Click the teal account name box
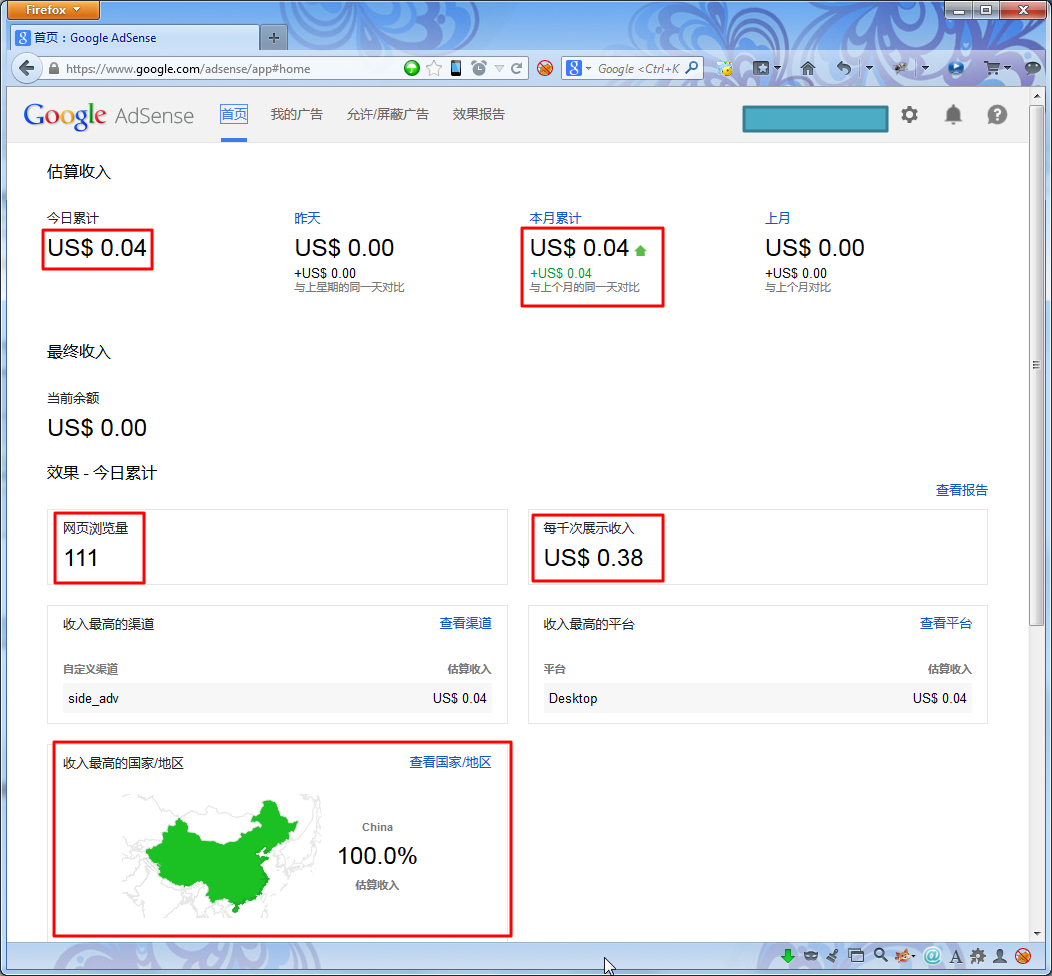Viewport: 1052px width, 976px height. (815, 119)
